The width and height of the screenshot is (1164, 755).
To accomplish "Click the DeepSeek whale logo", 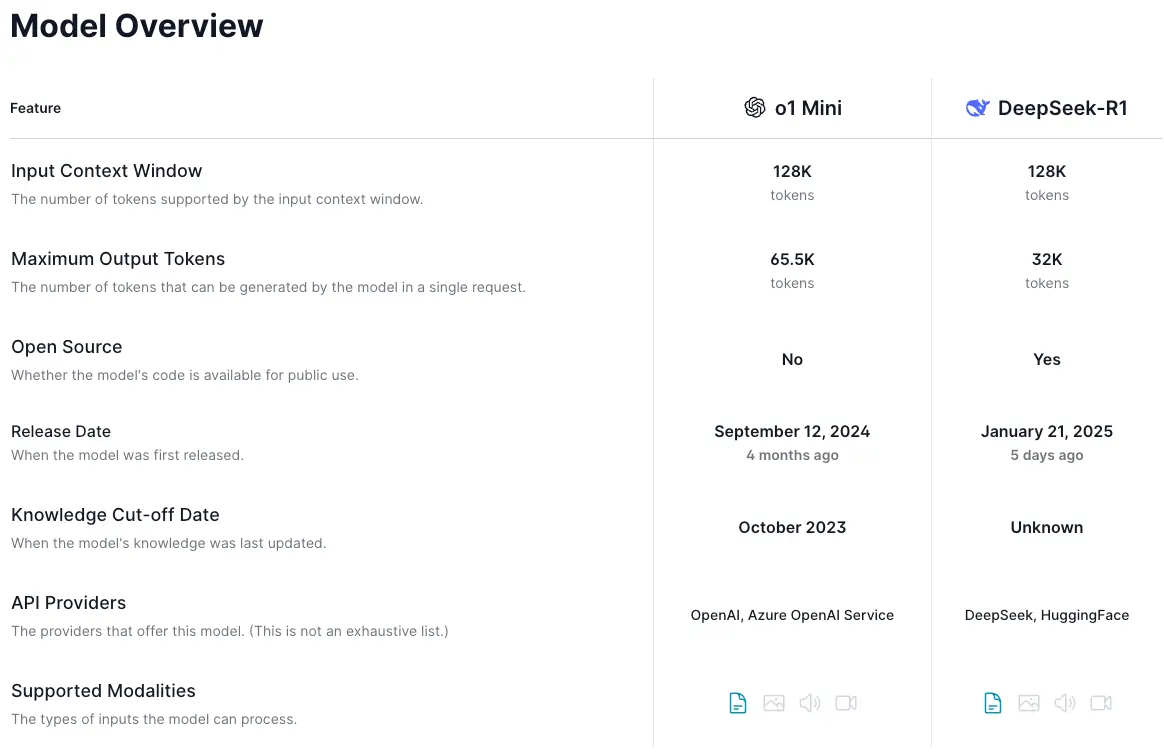I will (x=977, y=108).
